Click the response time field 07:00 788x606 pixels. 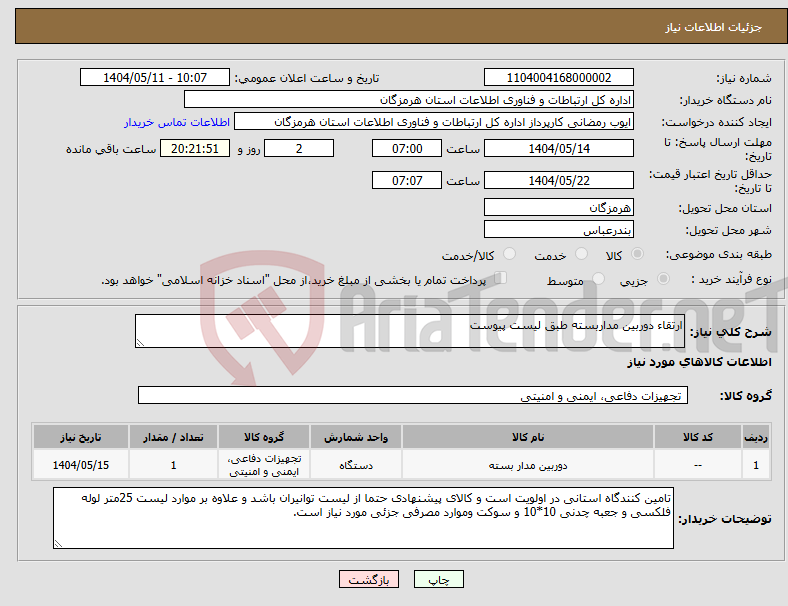point(407,148)
